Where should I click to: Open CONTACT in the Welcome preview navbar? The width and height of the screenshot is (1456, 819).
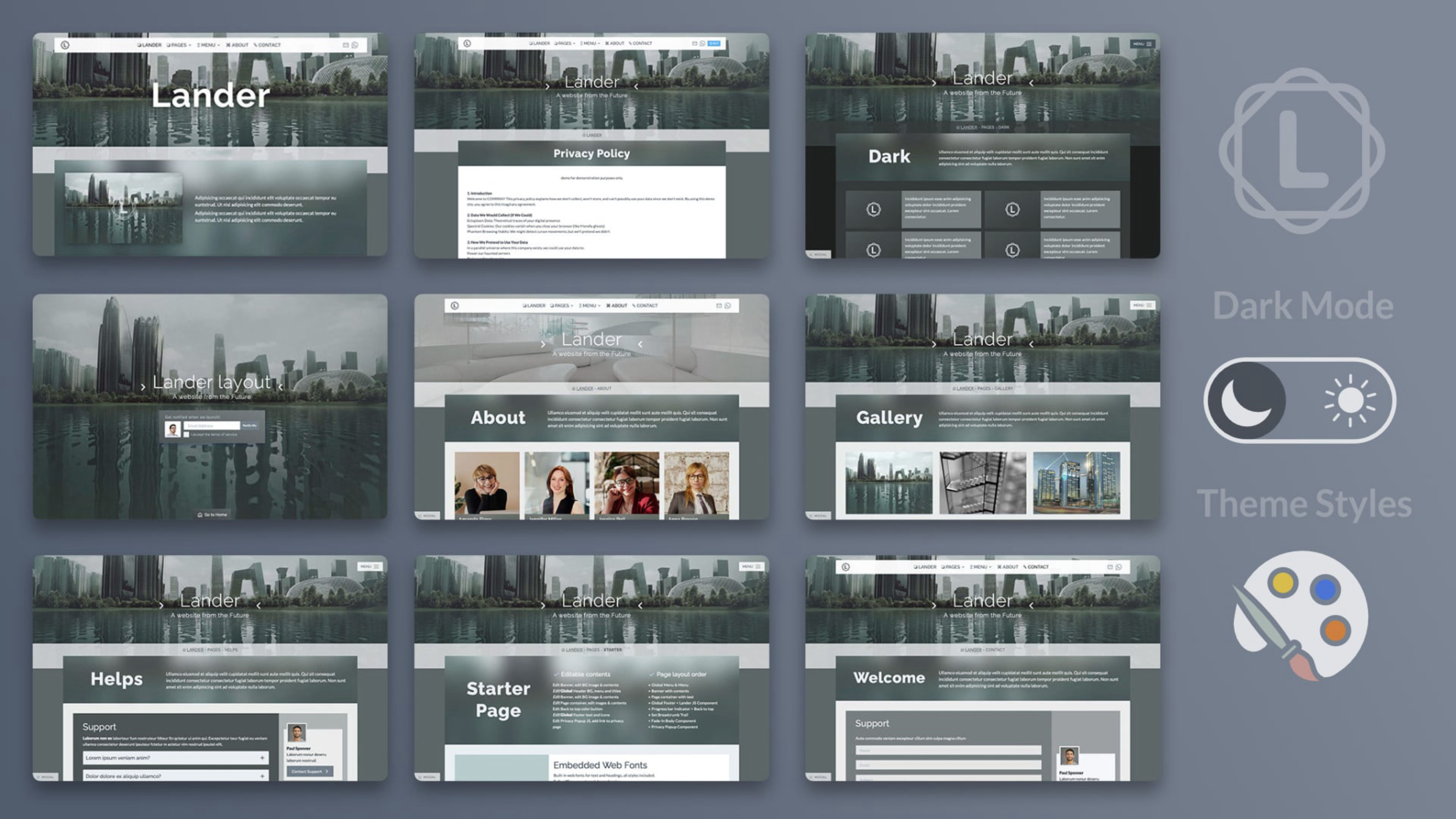(x=1036, y=566)
